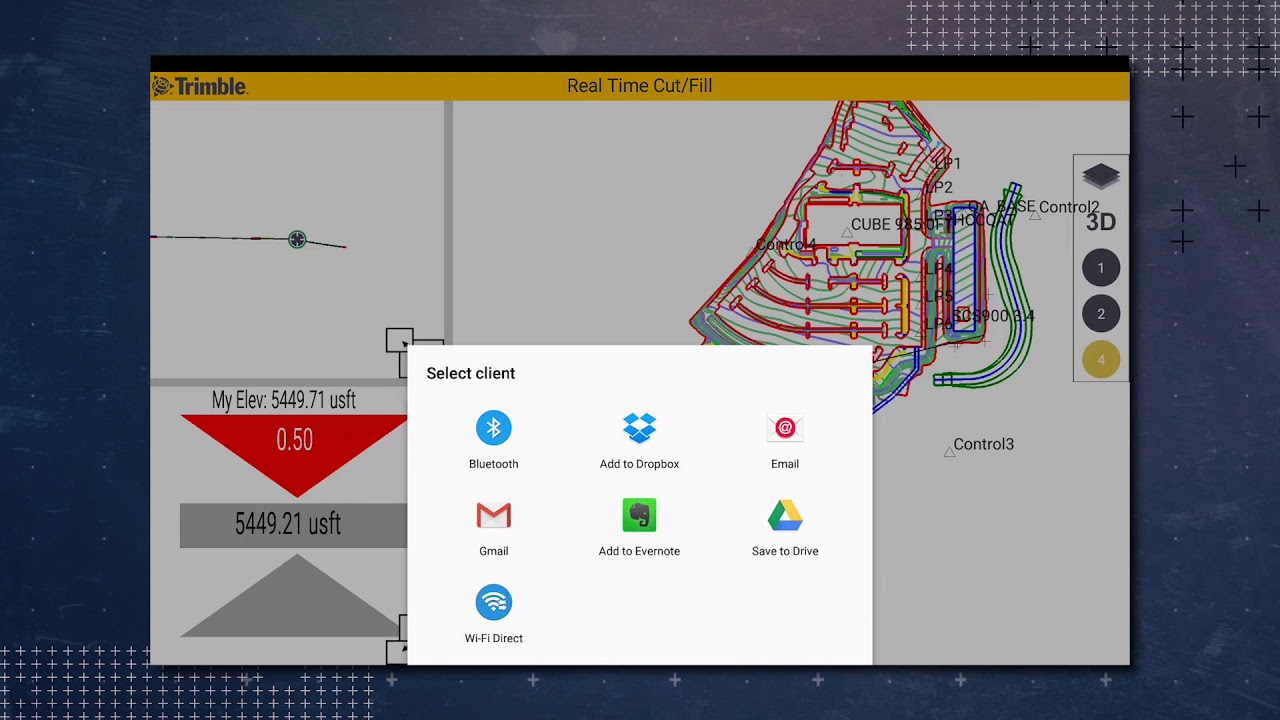The height and width of the screenshot is (720, 1280).
Task: Tap the Add to Evernote icon
Action: pyautogui.click(x=639, y=515)
